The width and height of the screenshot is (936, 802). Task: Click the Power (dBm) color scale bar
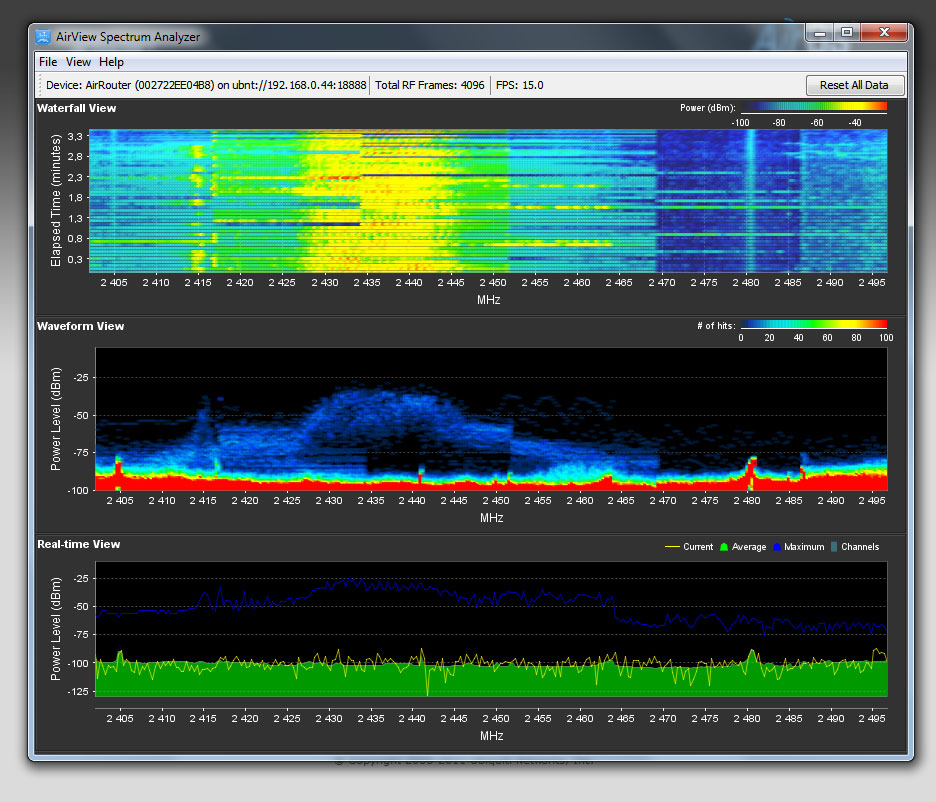pos(813,107)
